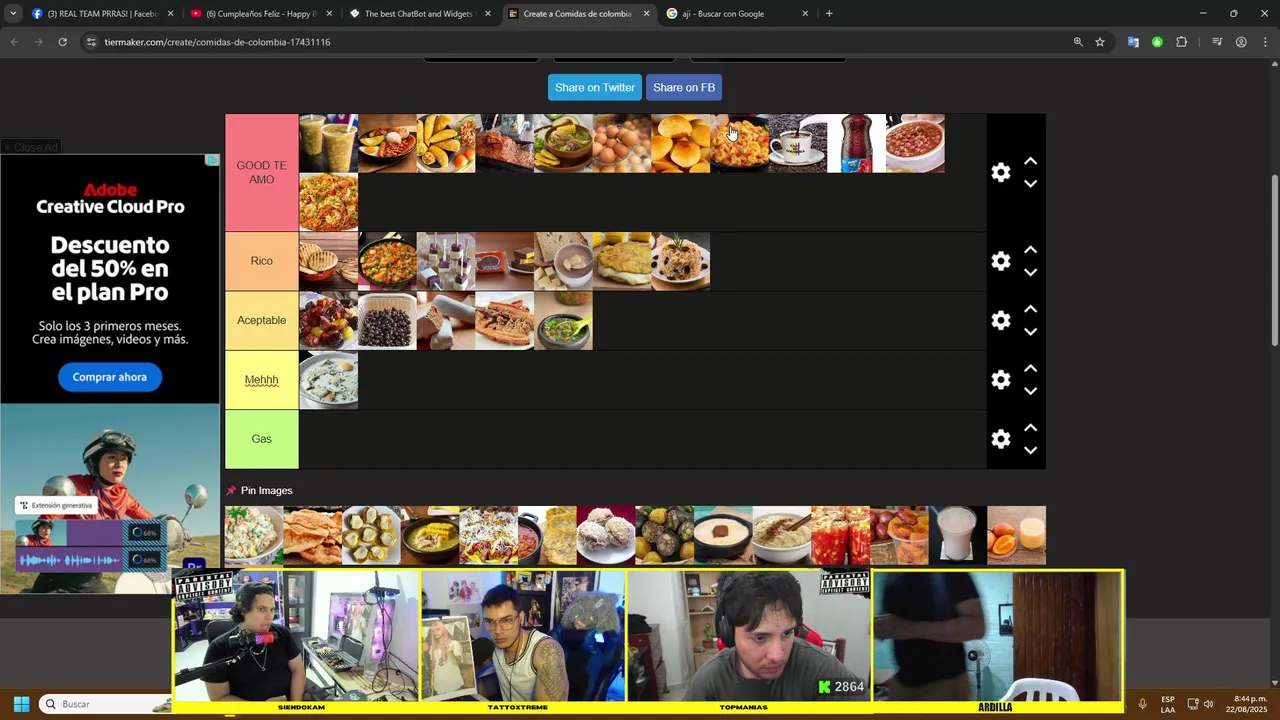This screenshot has height=720, width=1280.
Task: Select the red soda bottle image
Action: (856, 143)
